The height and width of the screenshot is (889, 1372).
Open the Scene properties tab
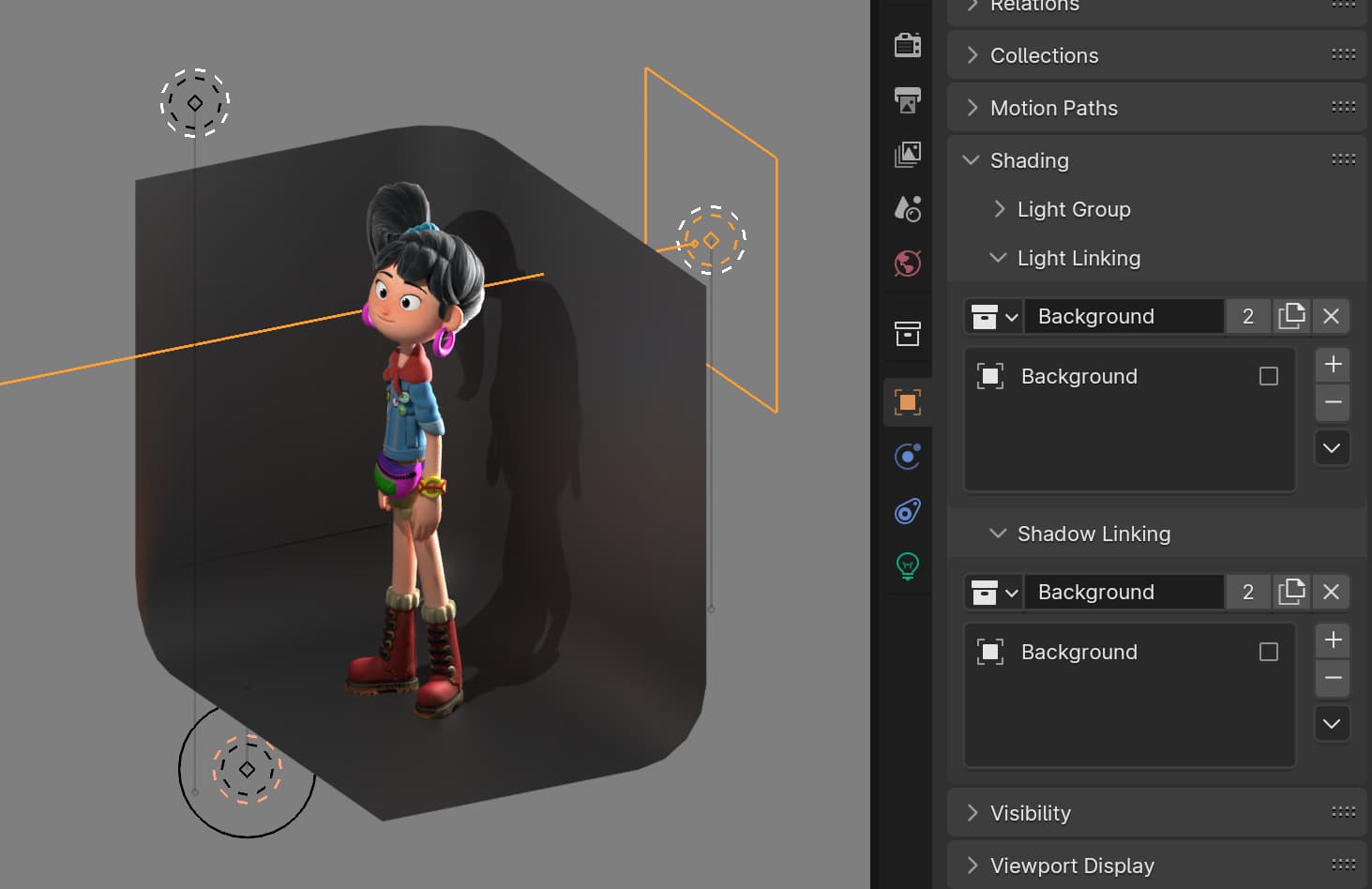pyautogui.click(x=906, y=208)
